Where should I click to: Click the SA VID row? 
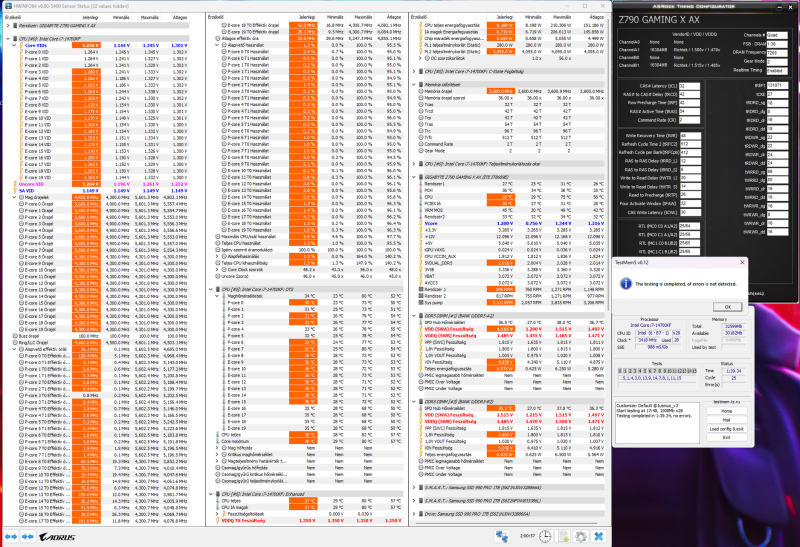click(x=97, y=190)
